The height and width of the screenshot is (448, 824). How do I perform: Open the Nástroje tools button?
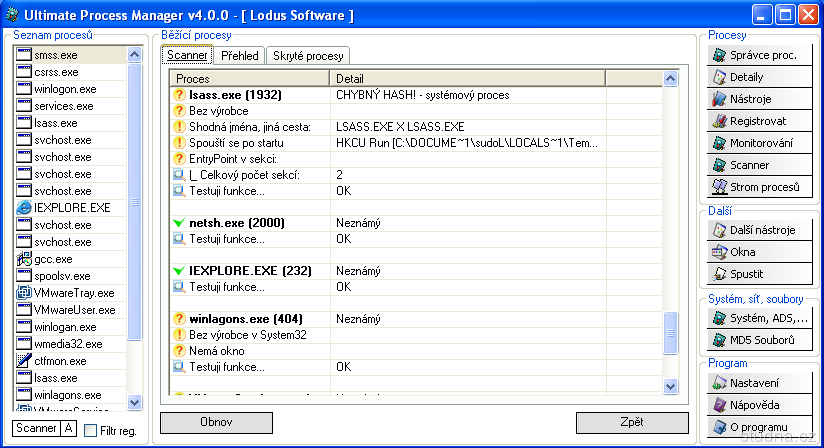pos(759,99)
